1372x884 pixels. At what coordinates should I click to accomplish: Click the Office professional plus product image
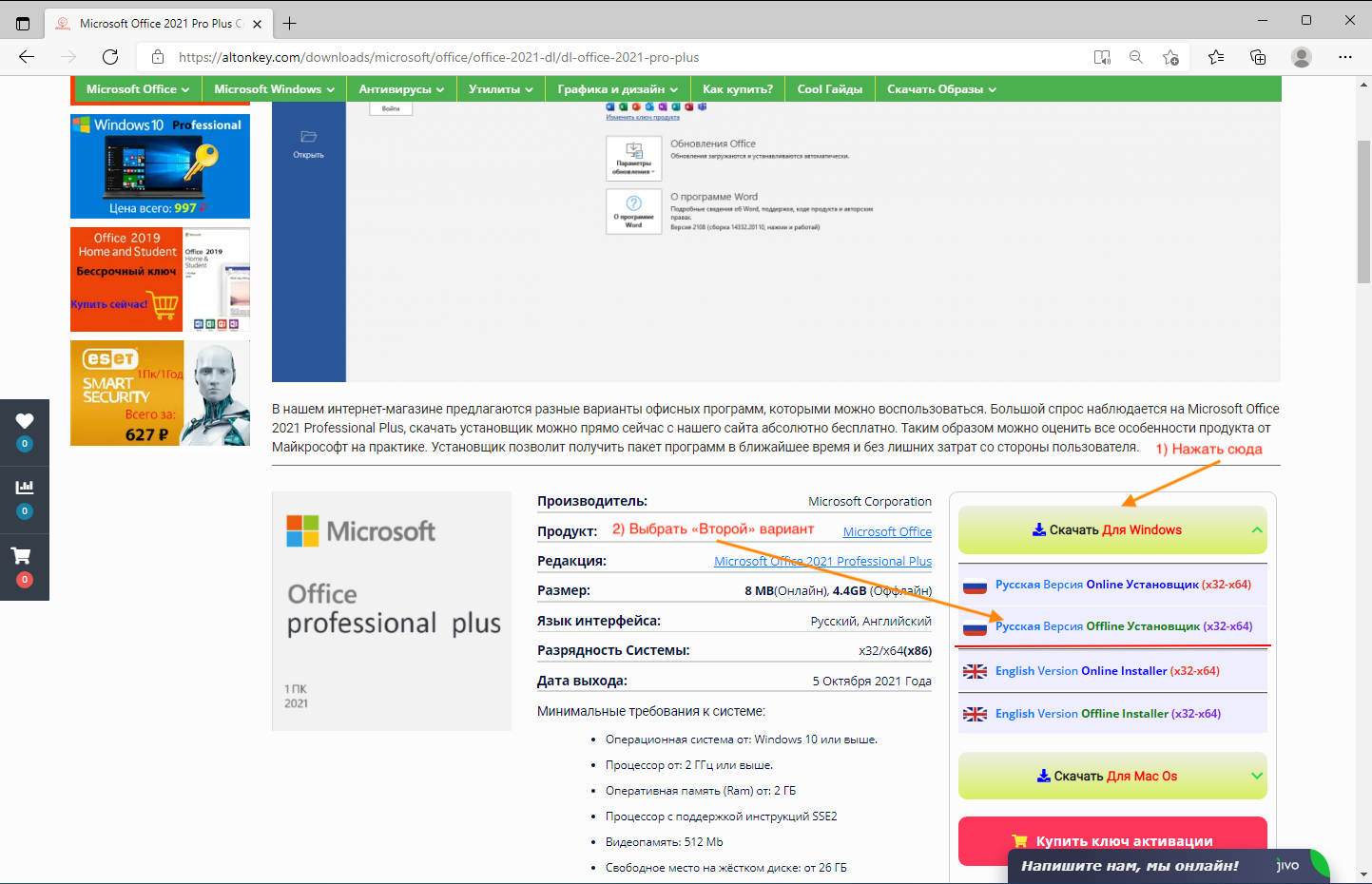click(x=392, y=611)
